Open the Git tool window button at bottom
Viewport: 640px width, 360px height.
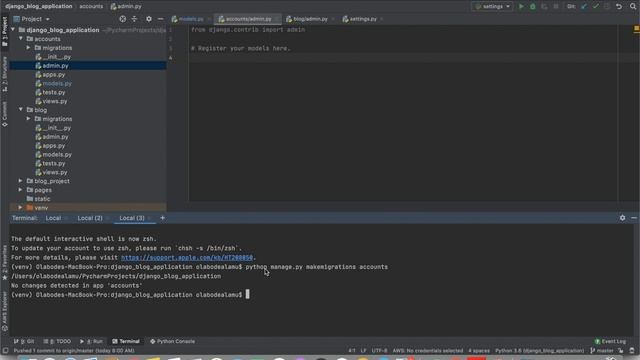coord(24,341)
